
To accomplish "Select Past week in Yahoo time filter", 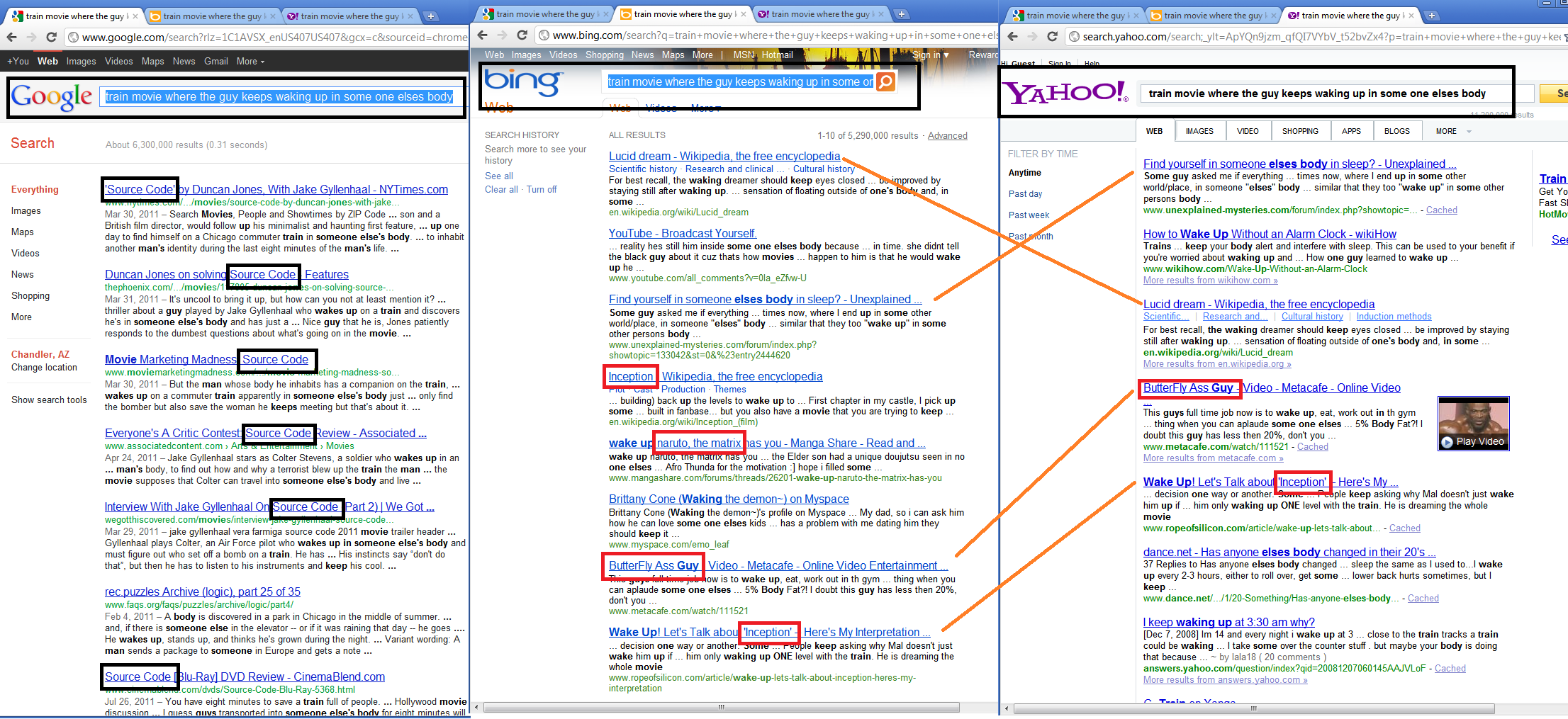I will (1029, 215).
